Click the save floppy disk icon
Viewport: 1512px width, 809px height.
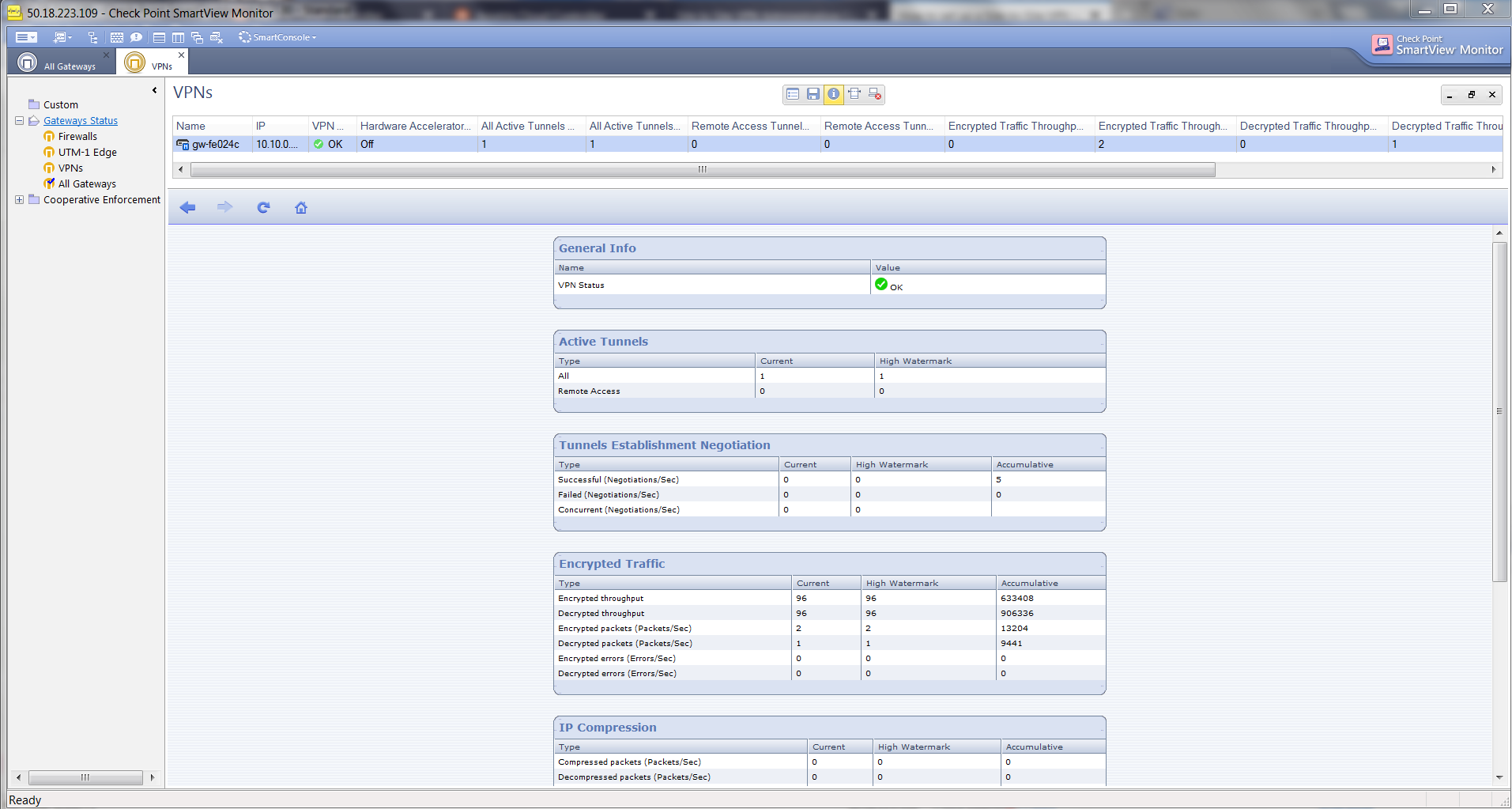coord(813,94)
